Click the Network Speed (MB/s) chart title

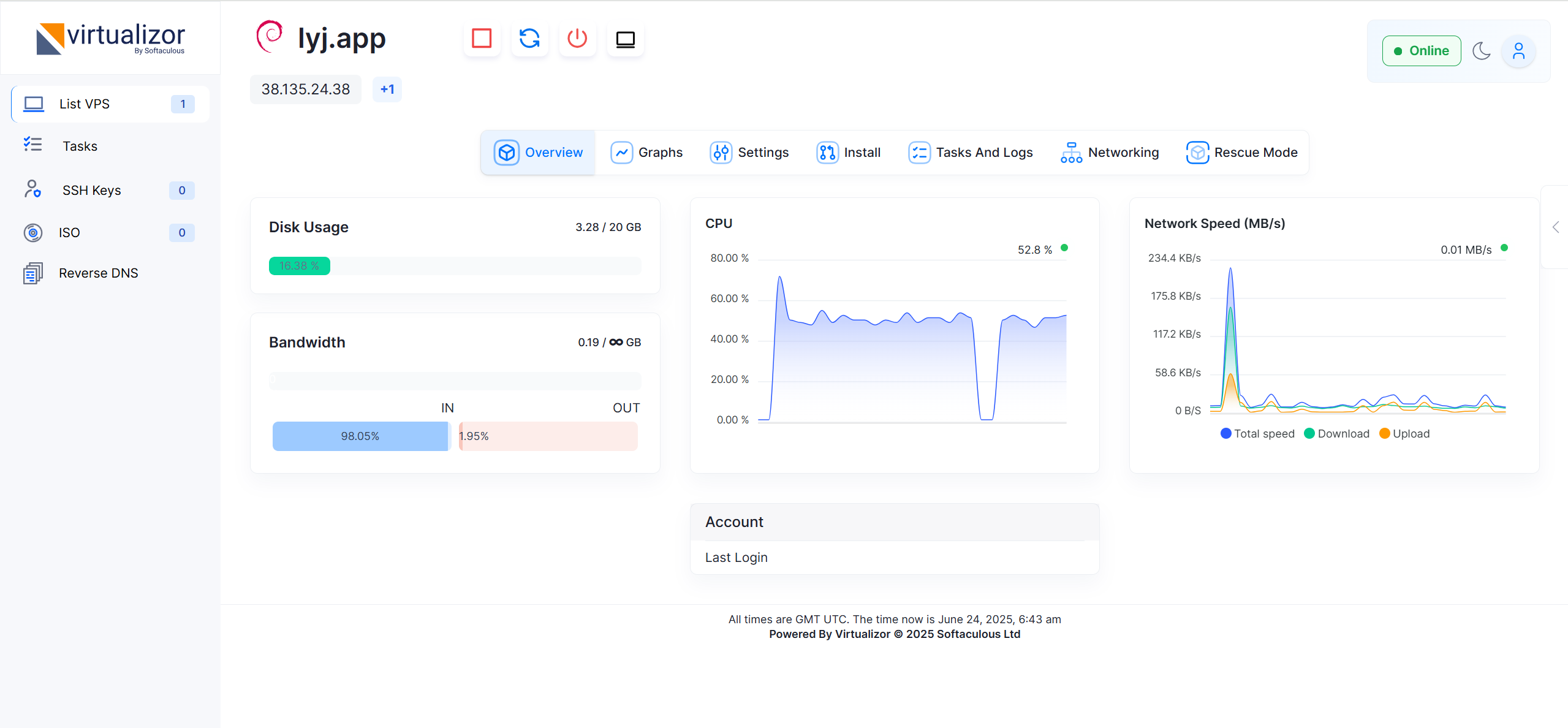coord(1214,224)
